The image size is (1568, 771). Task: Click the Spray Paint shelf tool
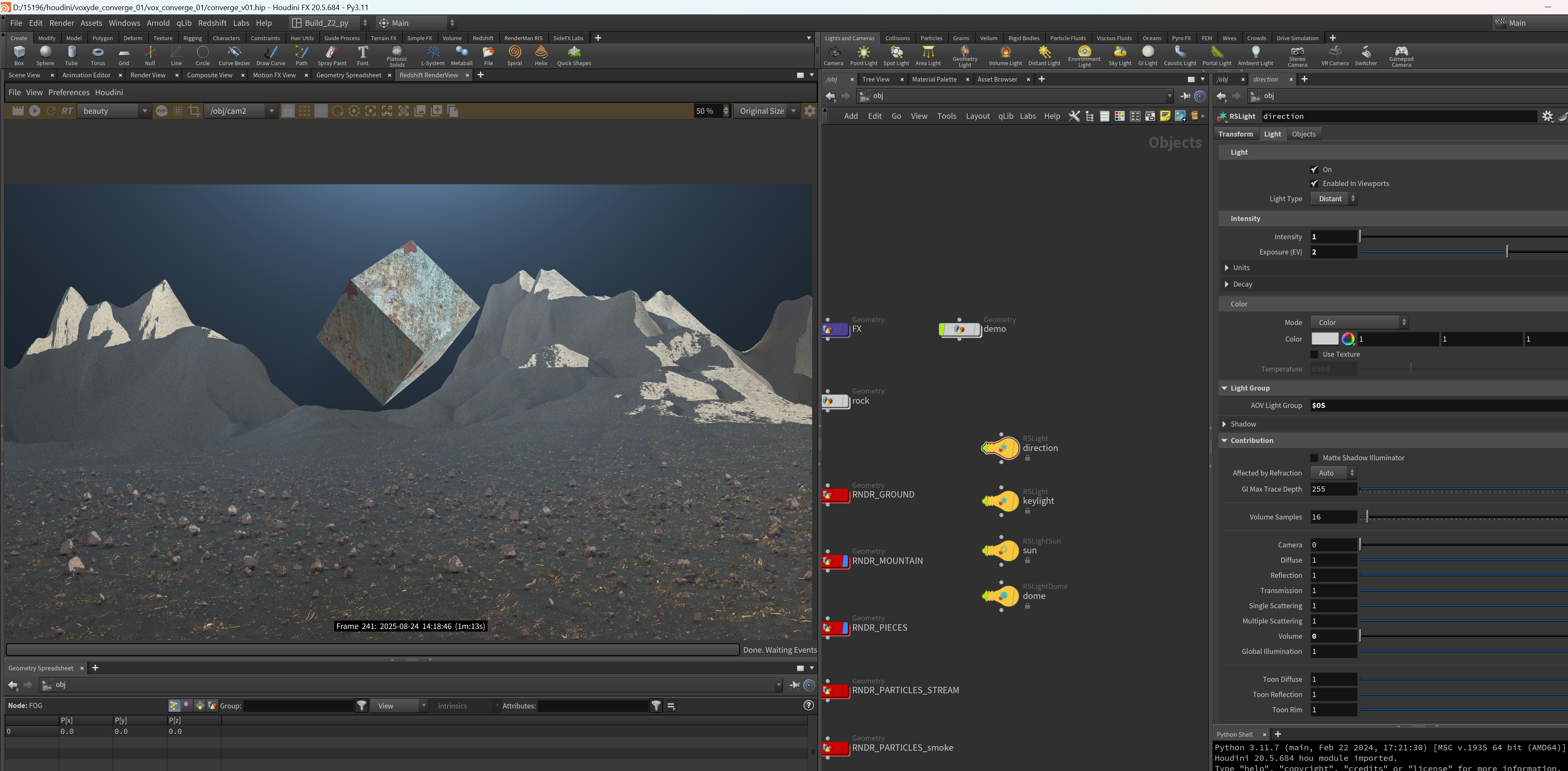[x=332, y=55]
